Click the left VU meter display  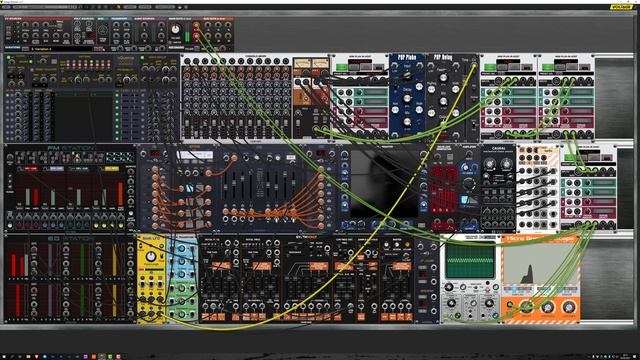pos(302,64)
